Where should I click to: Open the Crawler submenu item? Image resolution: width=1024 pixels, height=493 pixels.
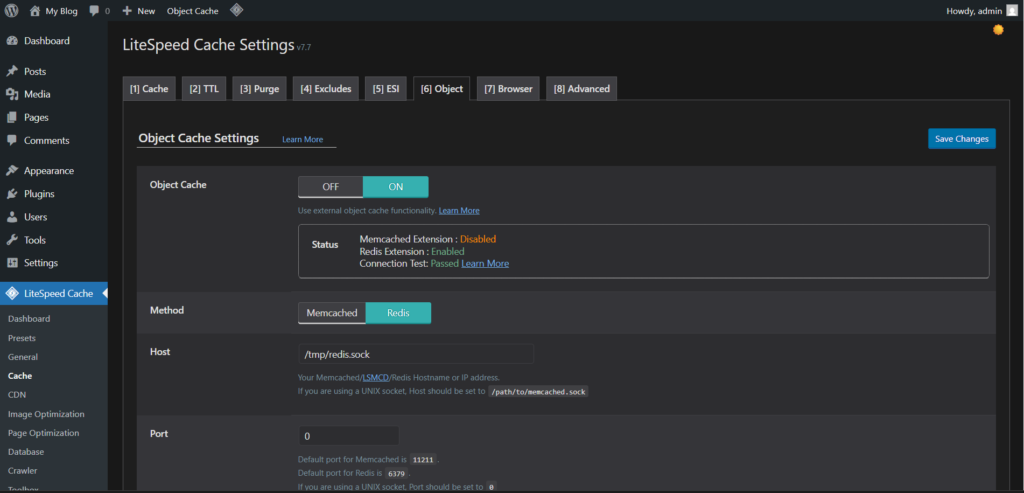[x=22, y=471]
